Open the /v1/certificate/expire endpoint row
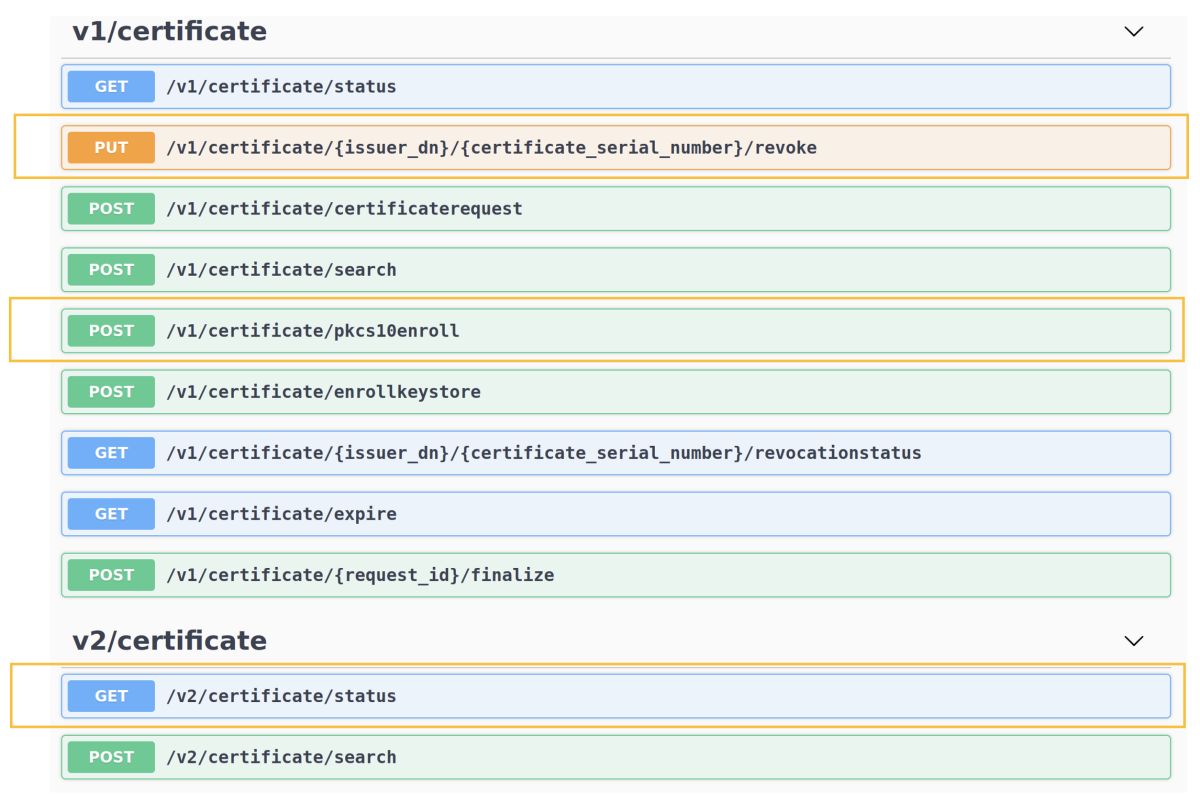Screen dimensions: 1200x802 click(x=281, y=514)
